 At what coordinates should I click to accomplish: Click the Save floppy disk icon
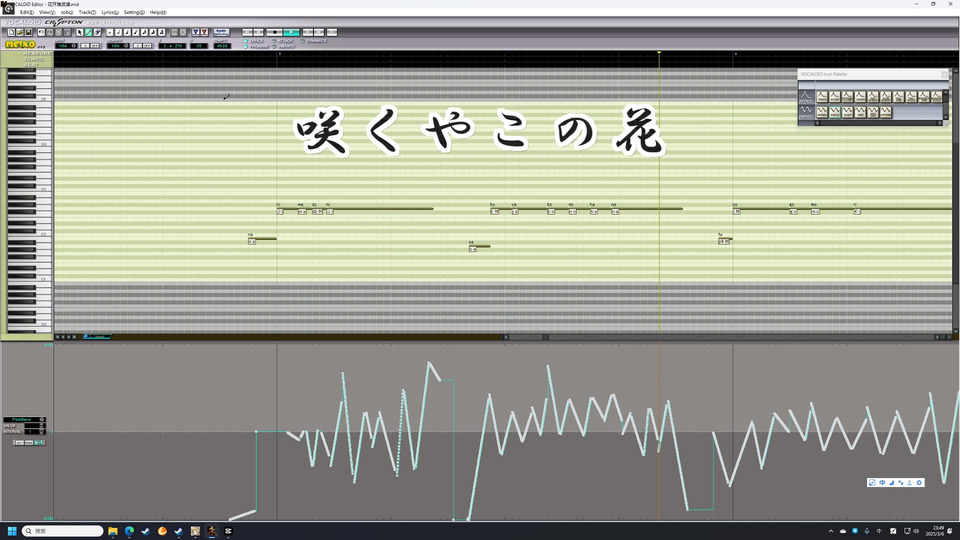(28, 32)
